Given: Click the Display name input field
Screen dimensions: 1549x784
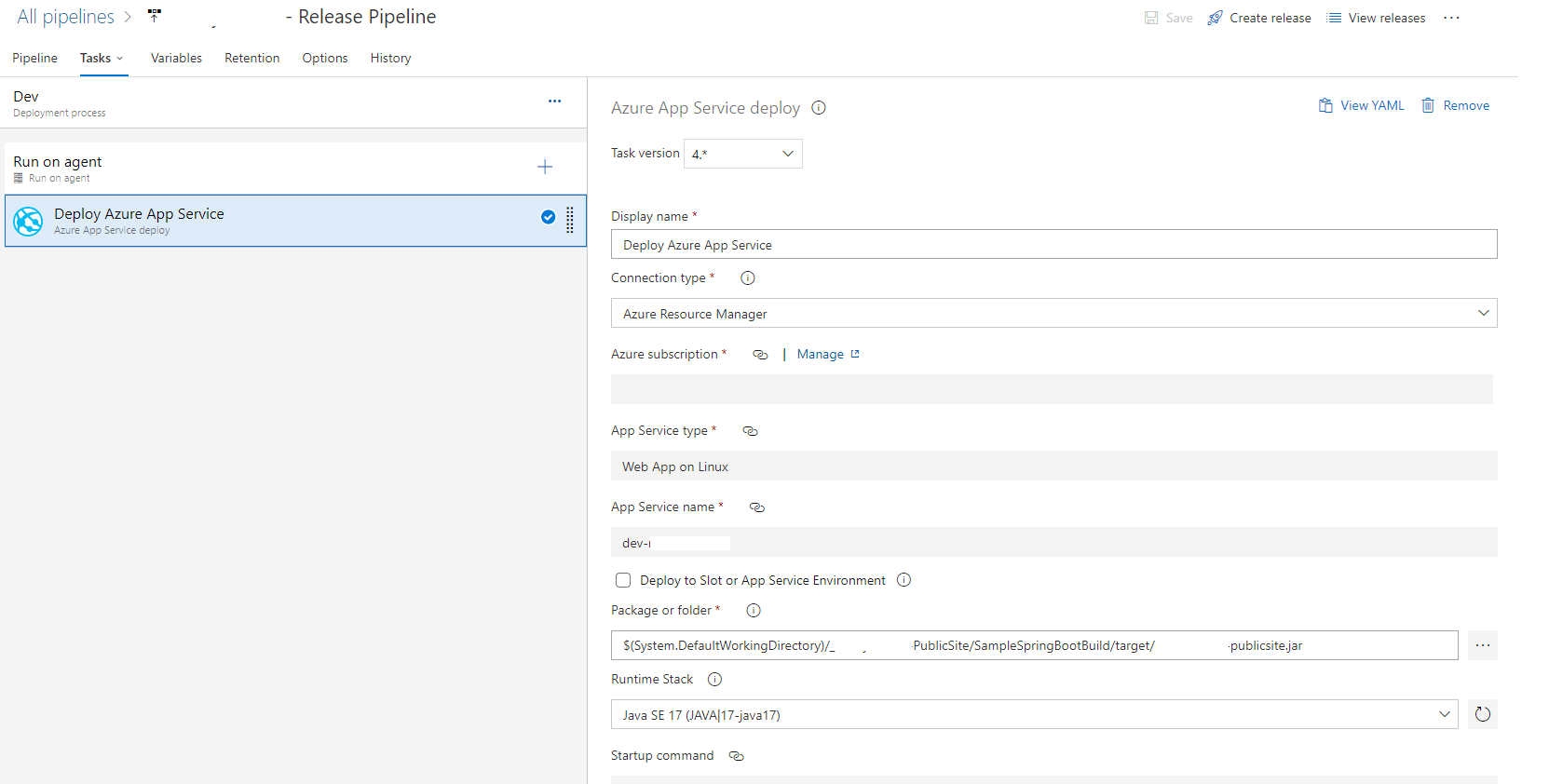Looking at the screenshot, I should 1053,244.
